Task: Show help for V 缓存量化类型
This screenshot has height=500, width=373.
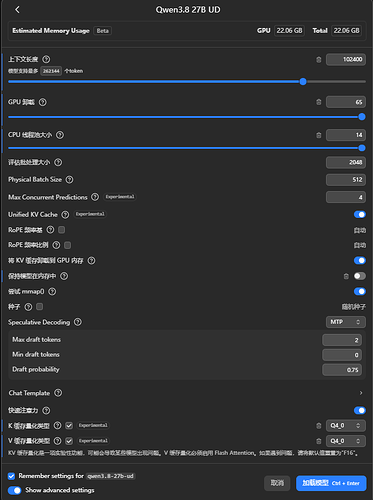Action: tap(58, 441)
